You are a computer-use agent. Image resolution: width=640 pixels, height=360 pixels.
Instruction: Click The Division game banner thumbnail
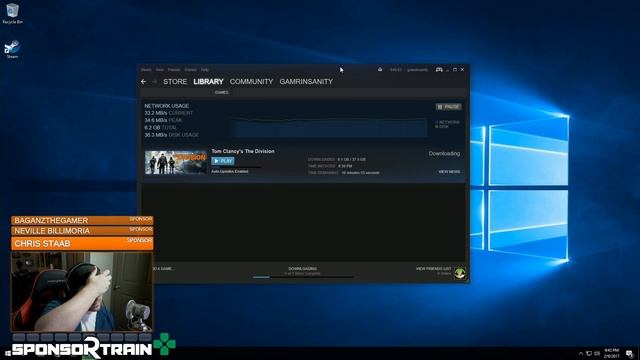pos(176,162)
